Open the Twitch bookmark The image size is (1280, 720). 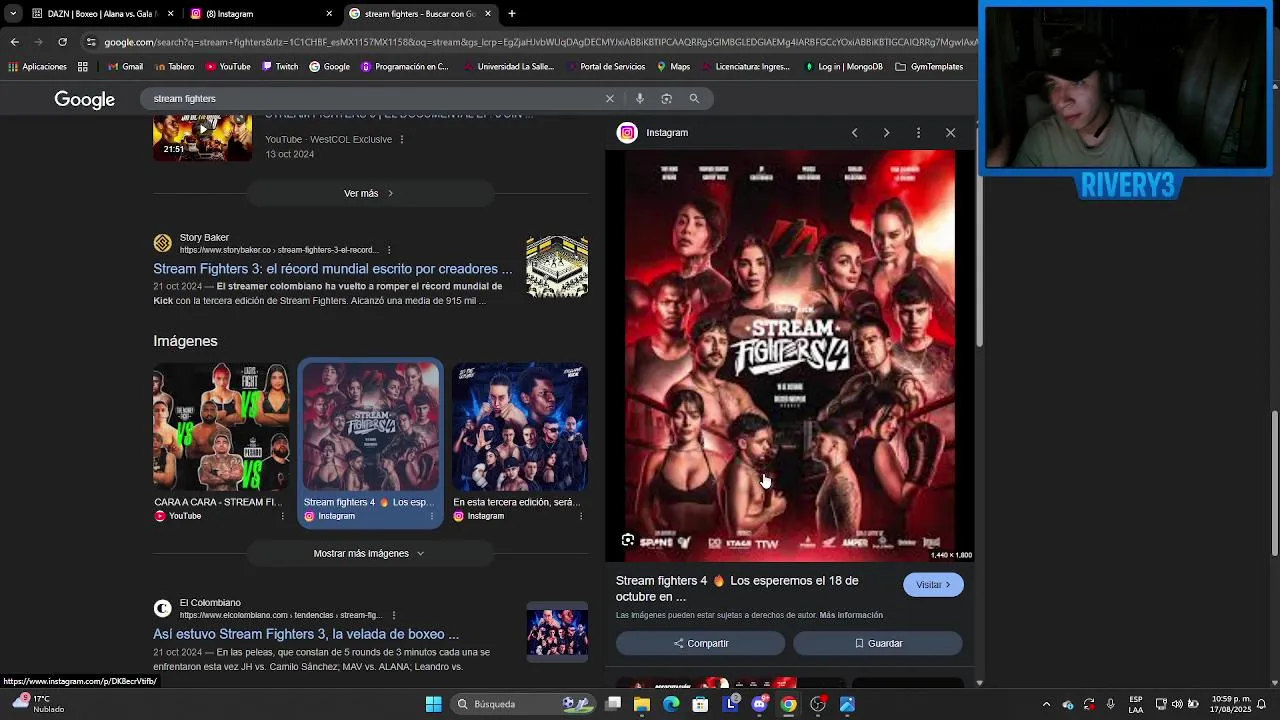coord(280,67)
